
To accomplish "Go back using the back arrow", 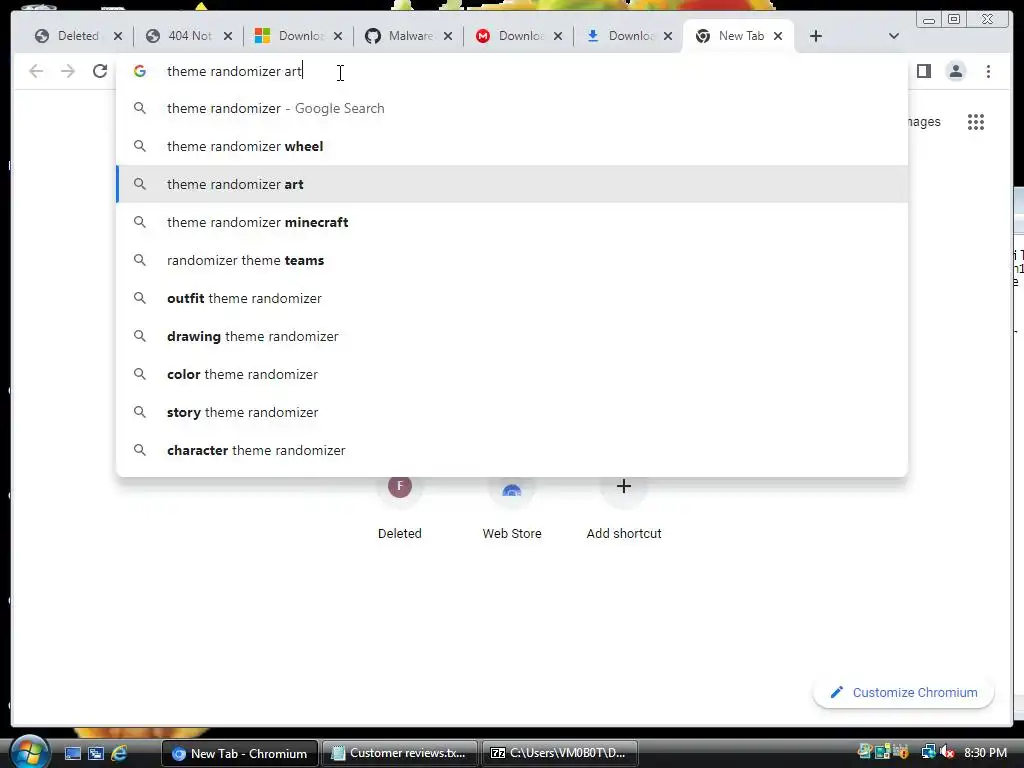I will pos(36,71).
